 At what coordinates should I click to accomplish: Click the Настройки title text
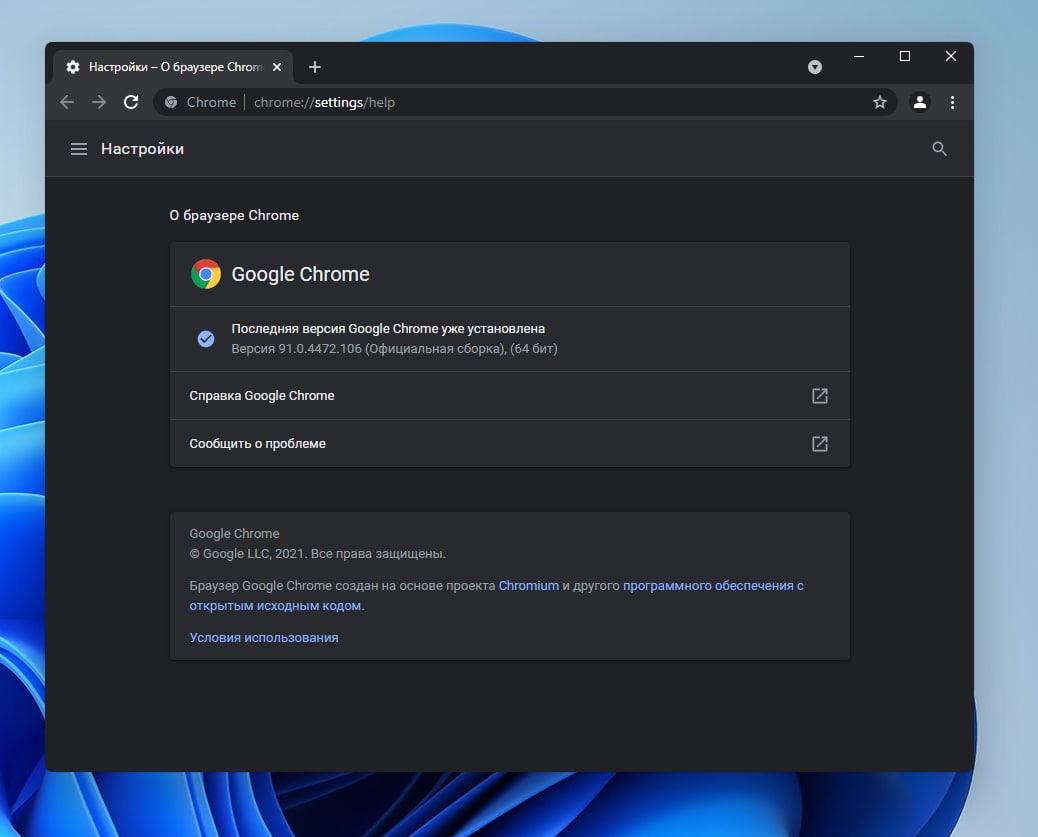tap(142, 149)
